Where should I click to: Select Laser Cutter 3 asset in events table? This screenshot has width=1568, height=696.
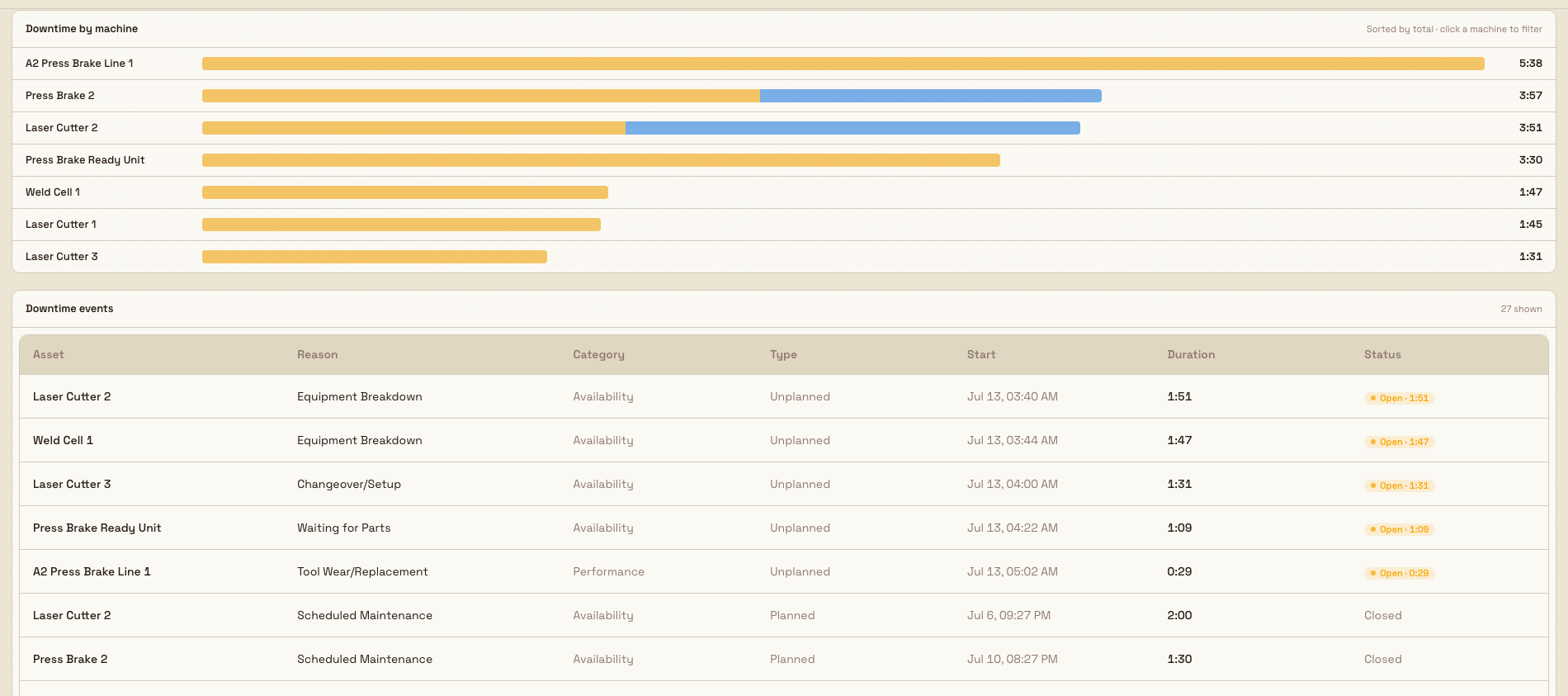click(72, 485)
